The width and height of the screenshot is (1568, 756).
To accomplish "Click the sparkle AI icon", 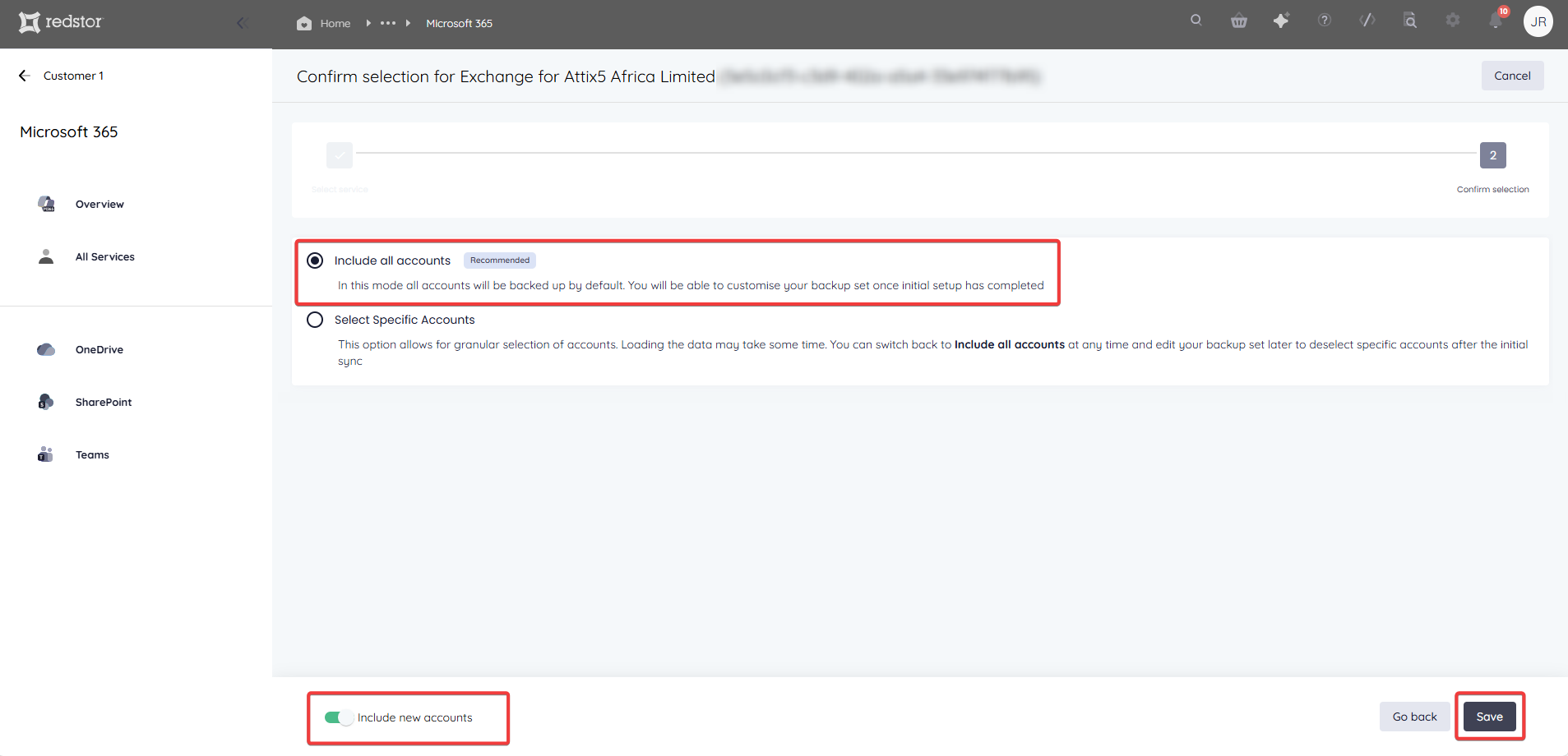I will 1282,21.
